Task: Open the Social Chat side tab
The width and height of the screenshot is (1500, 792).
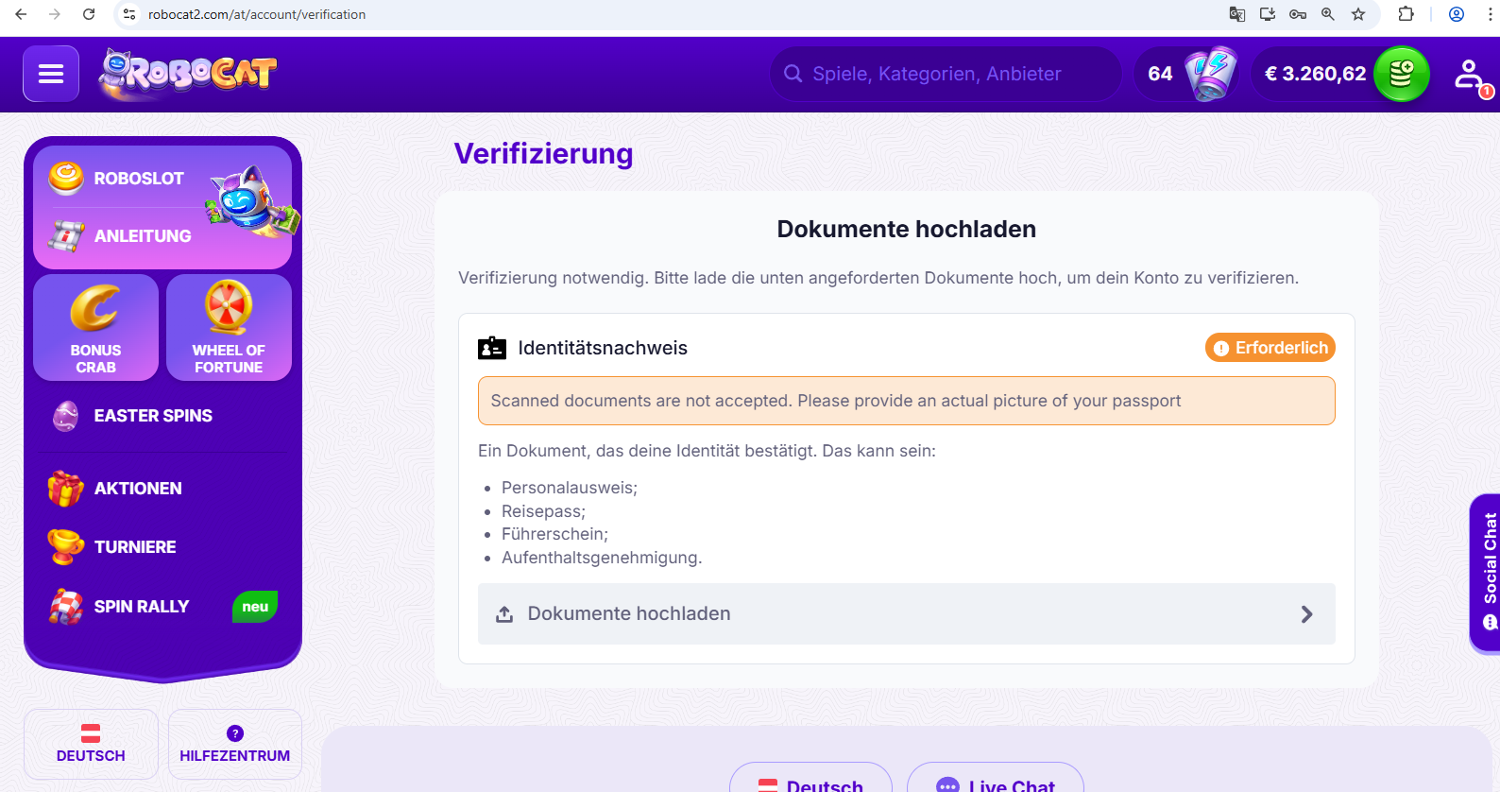Action: coord(1486,572)
